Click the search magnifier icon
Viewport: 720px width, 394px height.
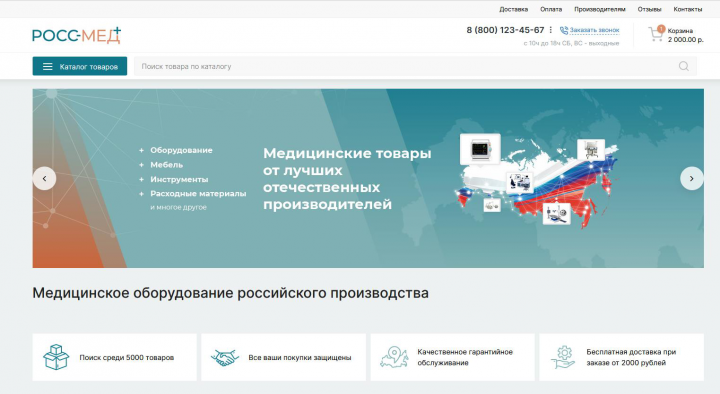684,67
